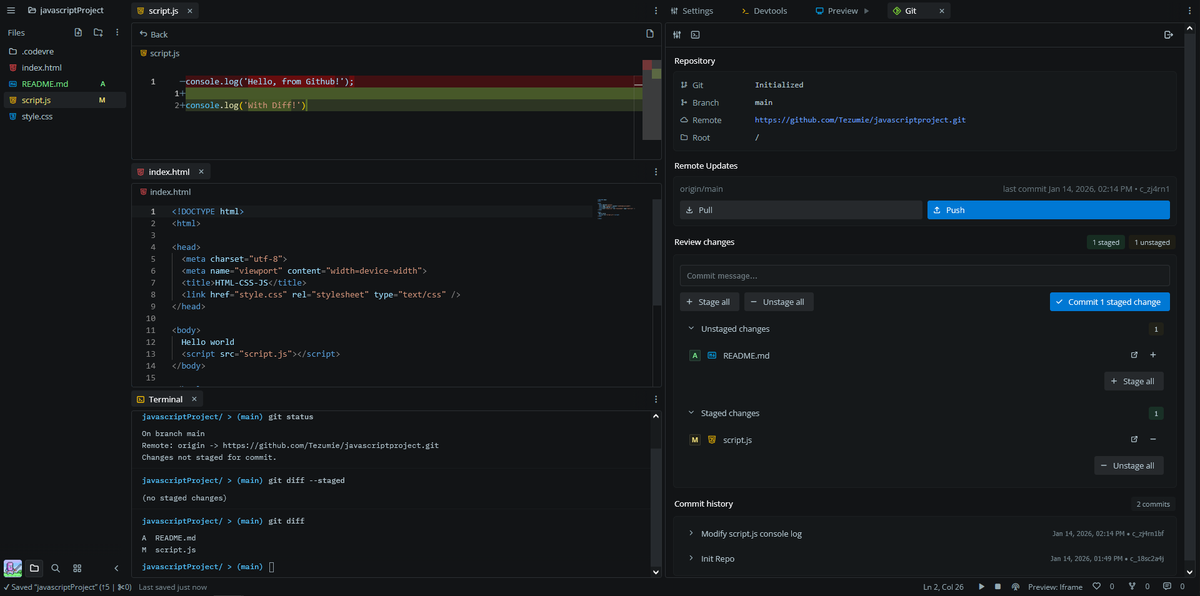This screenshot has width=1200, height=596.
Task: Switch to the Settings tab
Action: [691, 11]
